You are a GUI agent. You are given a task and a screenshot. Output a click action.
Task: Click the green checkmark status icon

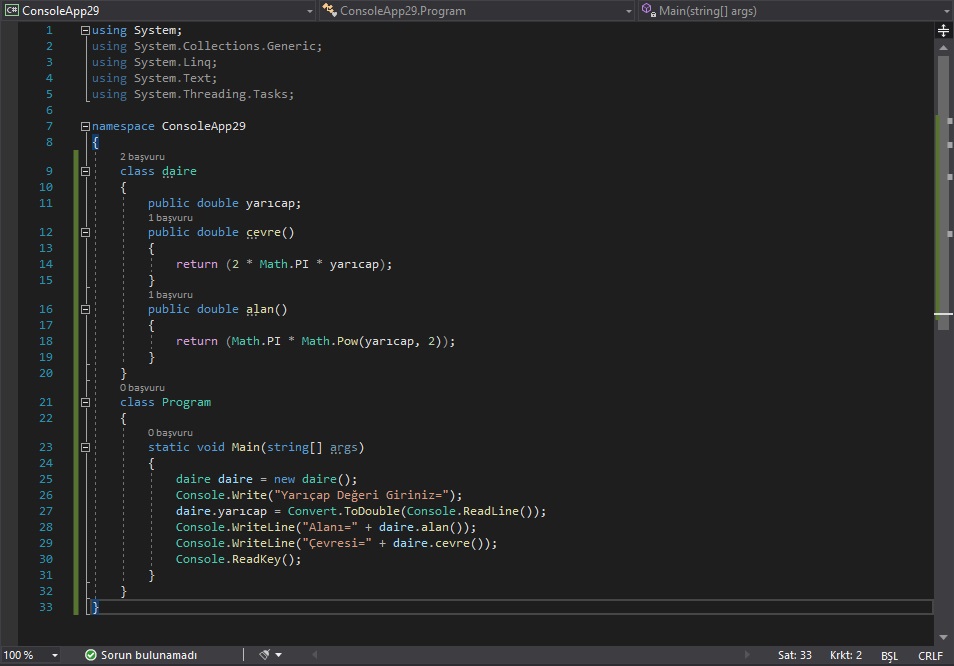click(91, 655)
